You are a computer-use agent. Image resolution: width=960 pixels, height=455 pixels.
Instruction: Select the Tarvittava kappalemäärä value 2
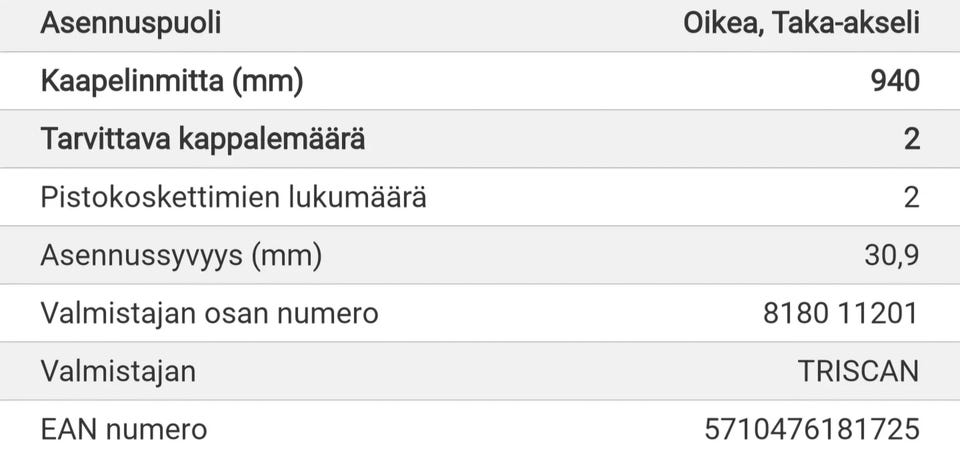click(x=911, y=139)
